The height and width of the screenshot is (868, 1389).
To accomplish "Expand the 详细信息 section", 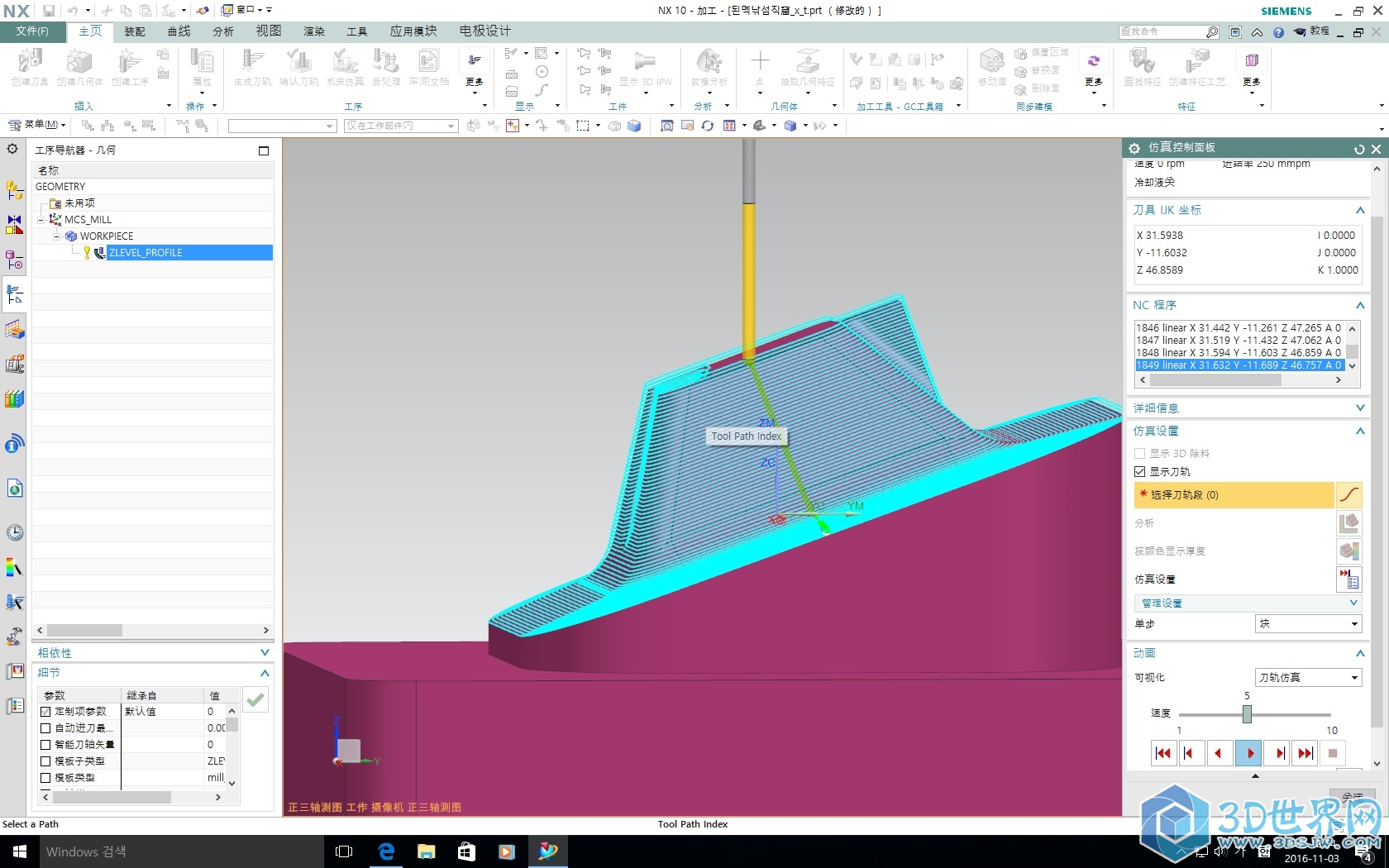I will coord(1360,408).
